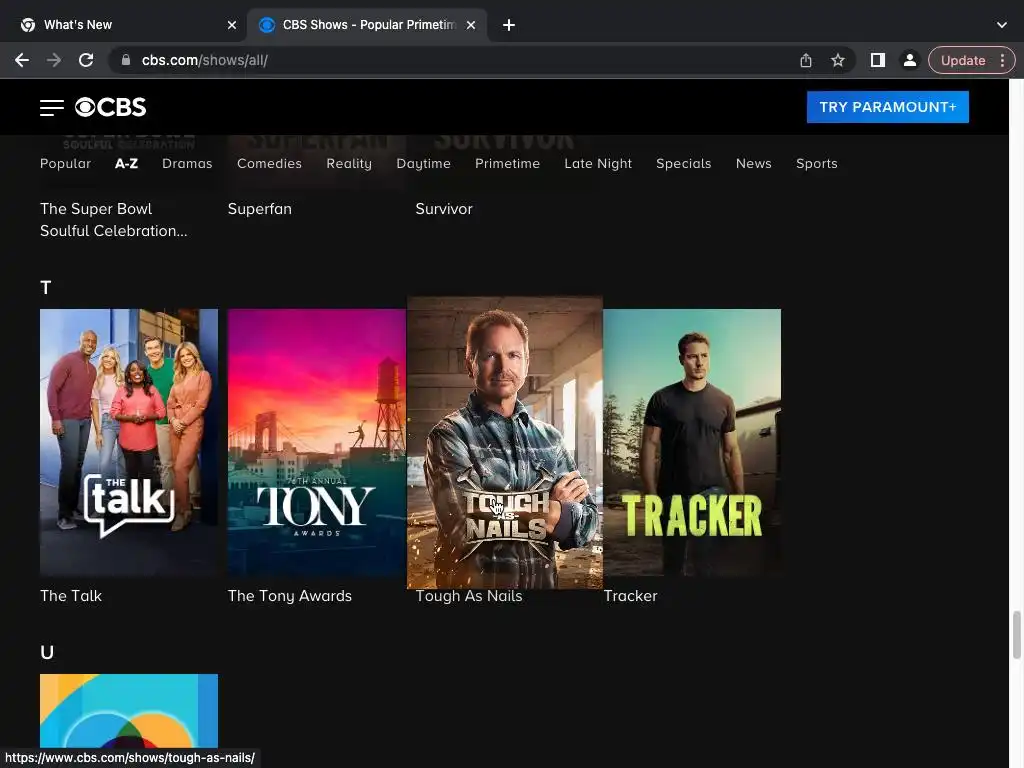Expand the tab search dropdown
The height and width of the screenshot is (768, 1024).
[x=1002, y=25]
